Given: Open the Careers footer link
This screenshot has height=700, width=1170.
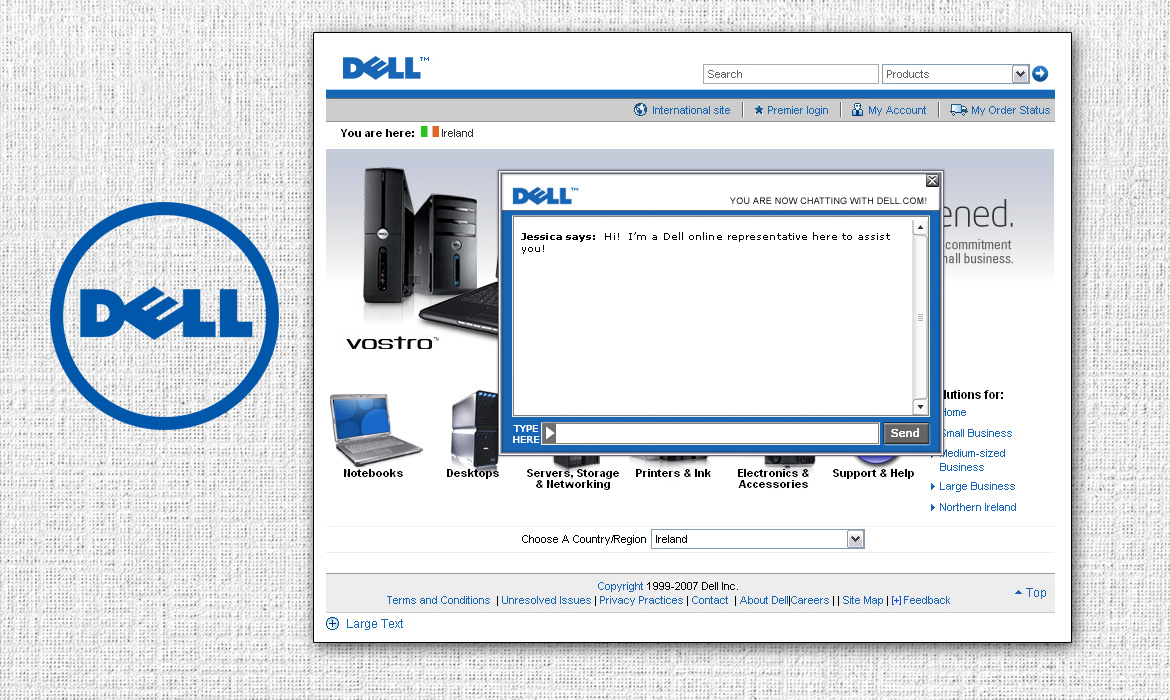Looking at the screenshot, I should (x=810, y=600).
